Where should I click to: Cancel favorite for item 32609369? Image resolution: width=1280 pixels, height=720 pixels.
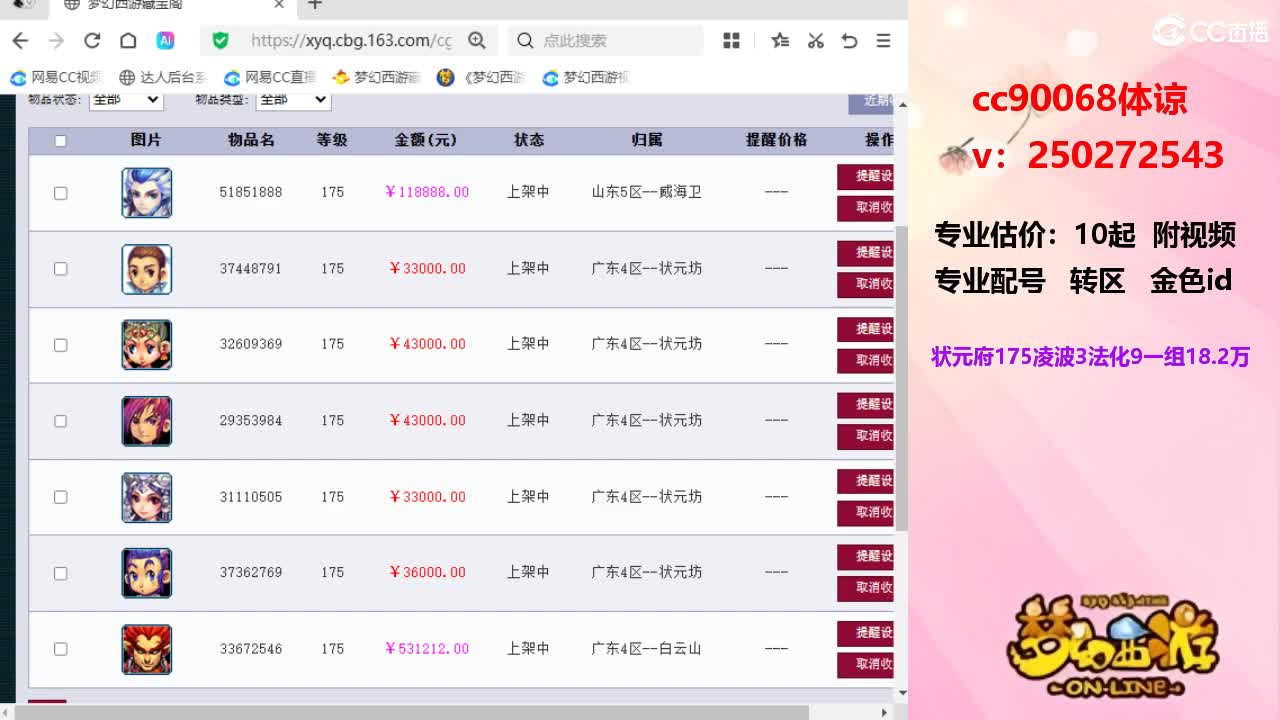click(865, 360)
